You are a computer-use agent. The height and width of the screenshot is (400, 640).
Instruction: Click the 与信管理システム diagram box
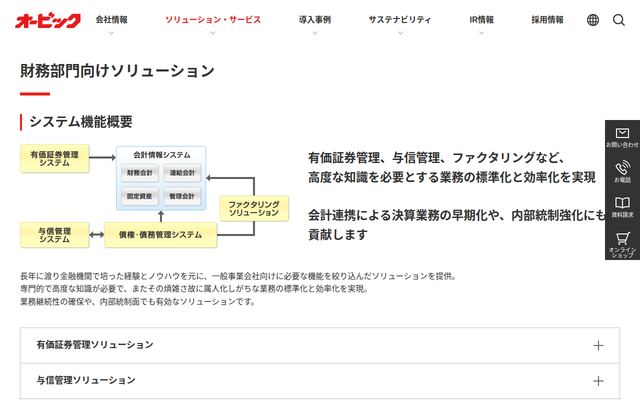click(x=55, y=235)
